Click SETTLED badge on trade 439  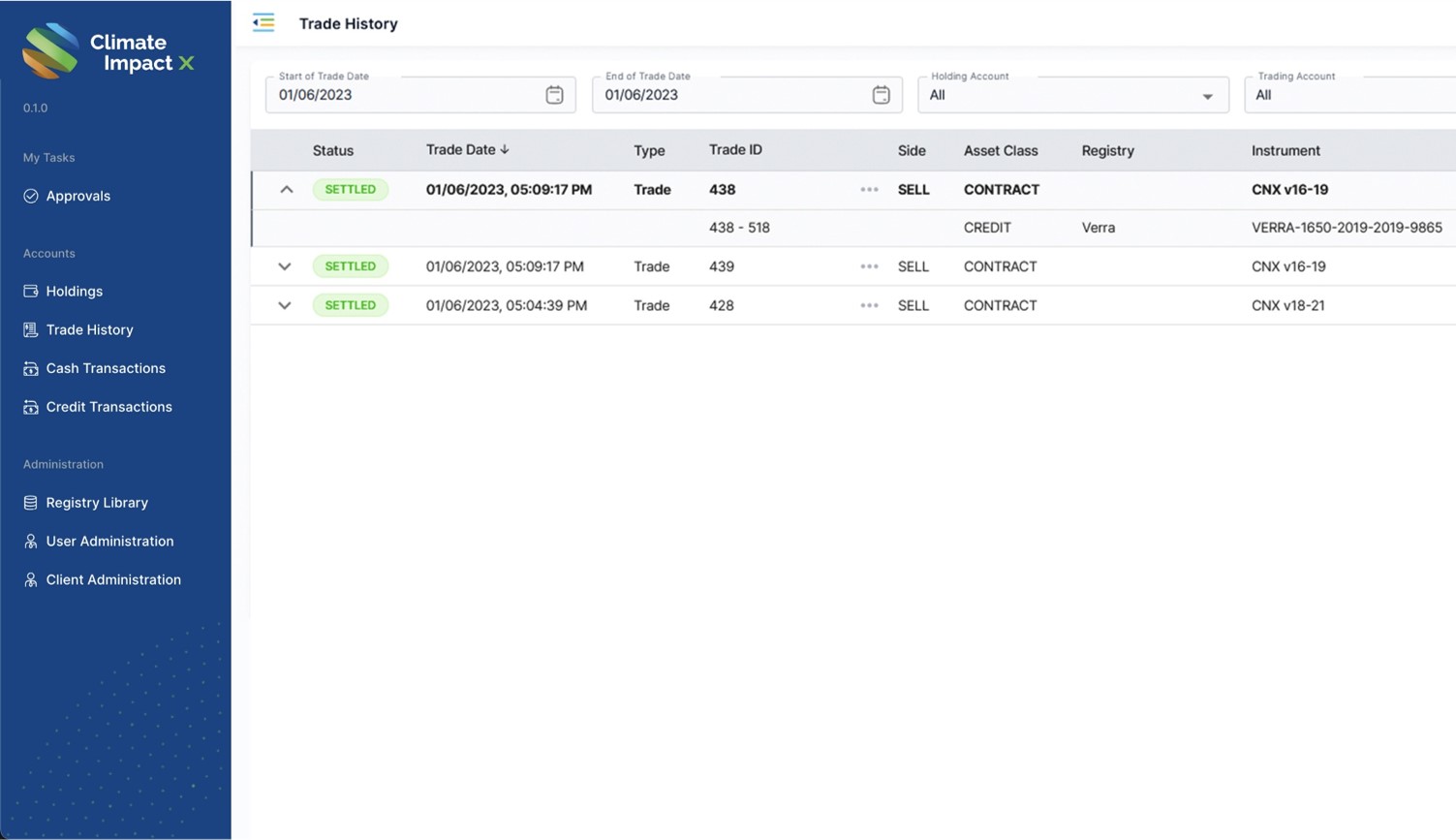coord(351,266)
